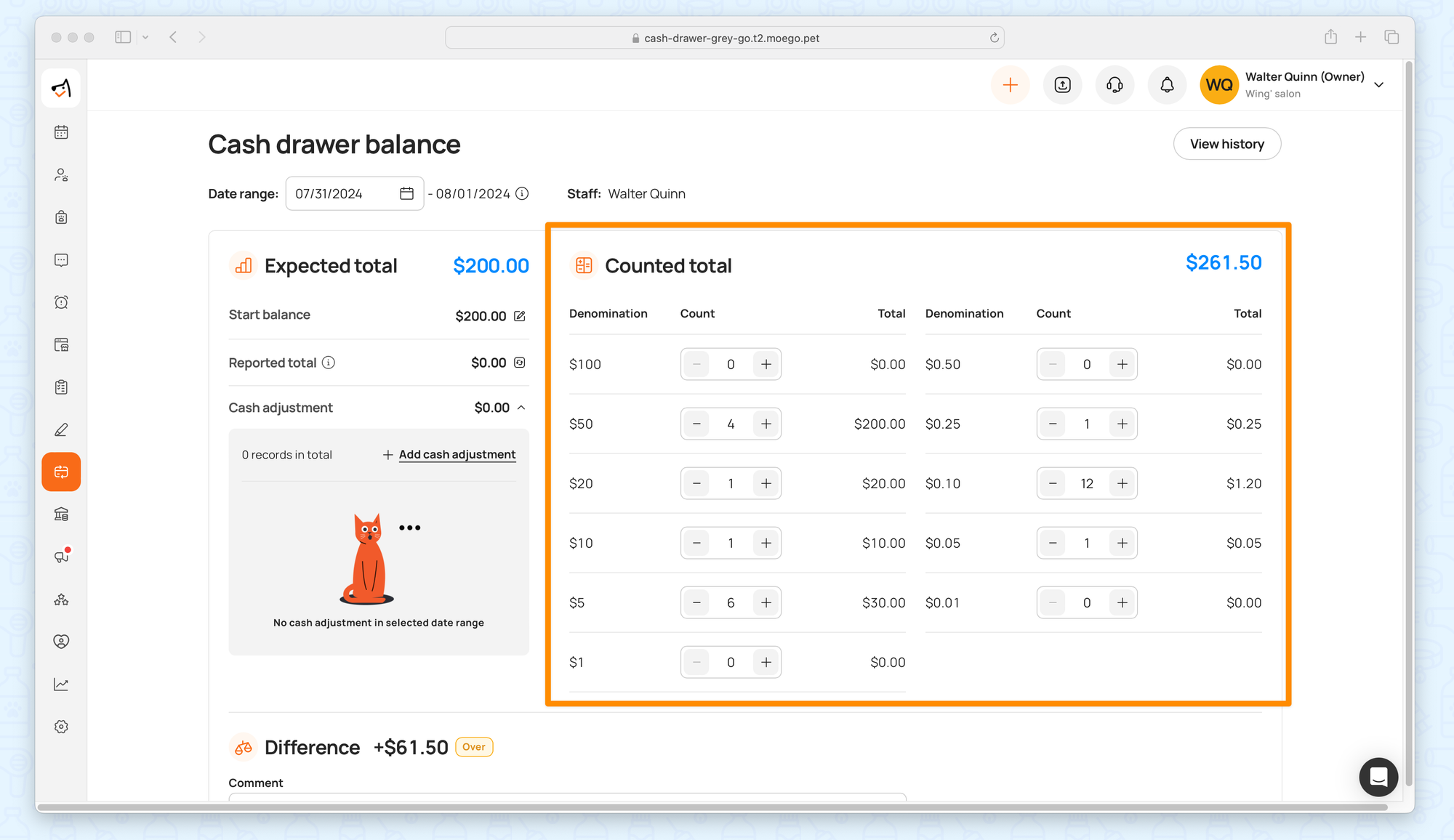Click the notification bell icon

(1167, 85)
